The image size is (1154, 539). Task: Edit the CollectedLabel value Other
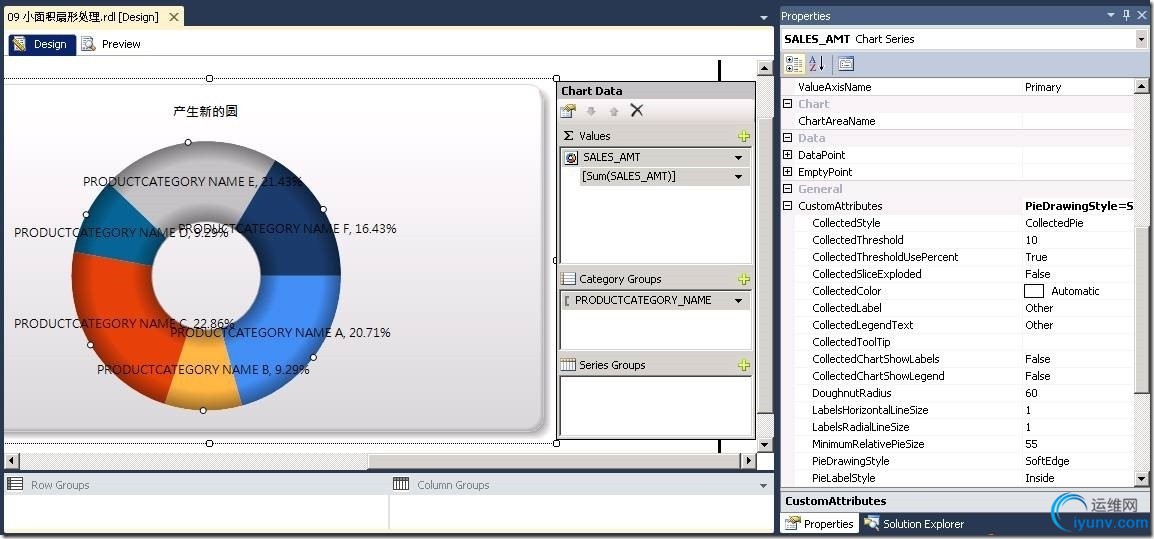(x=1039, y=308)
